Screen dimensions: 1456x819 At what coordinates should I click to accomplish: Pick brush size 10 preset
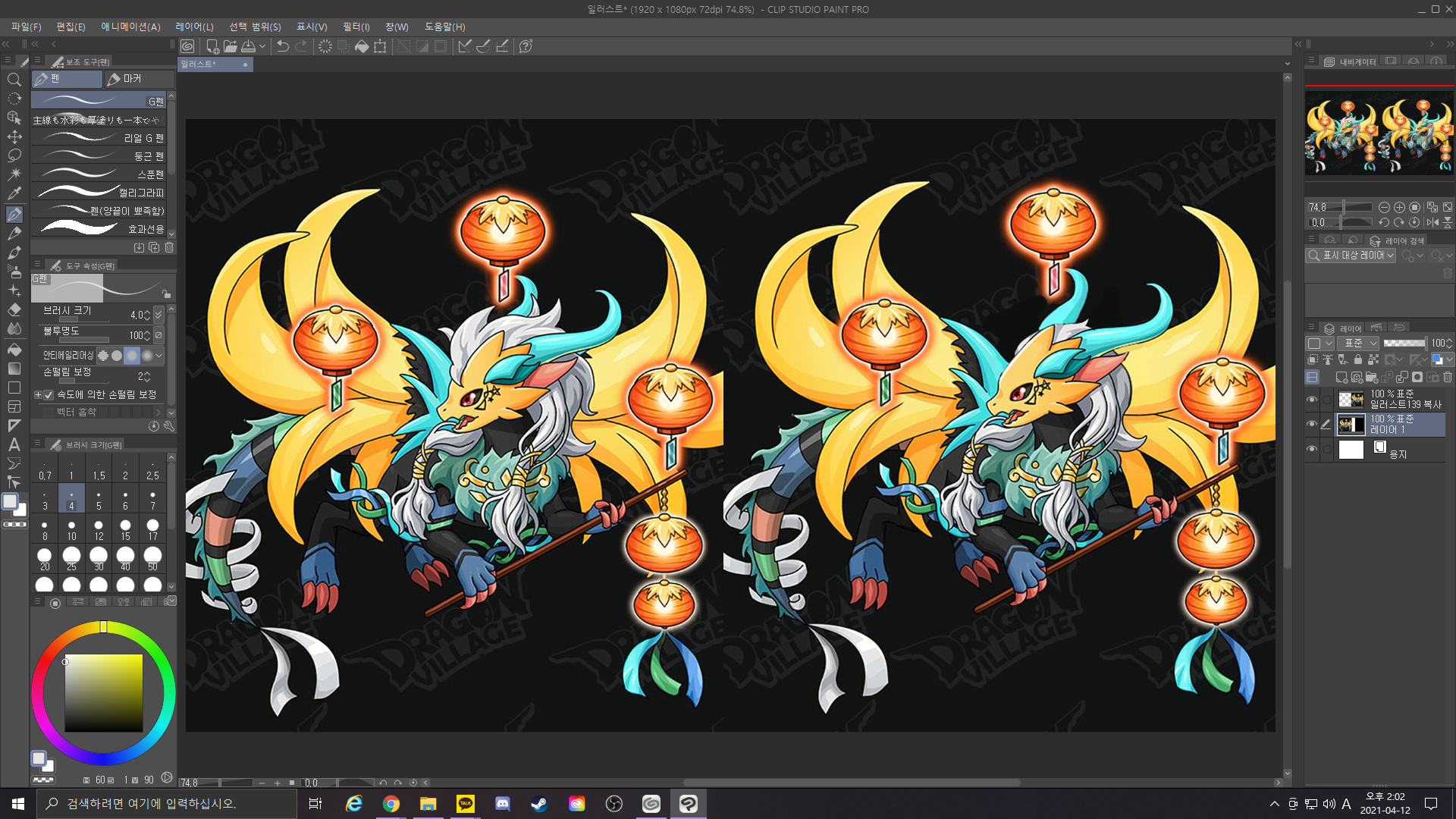(x=71, y=529)
